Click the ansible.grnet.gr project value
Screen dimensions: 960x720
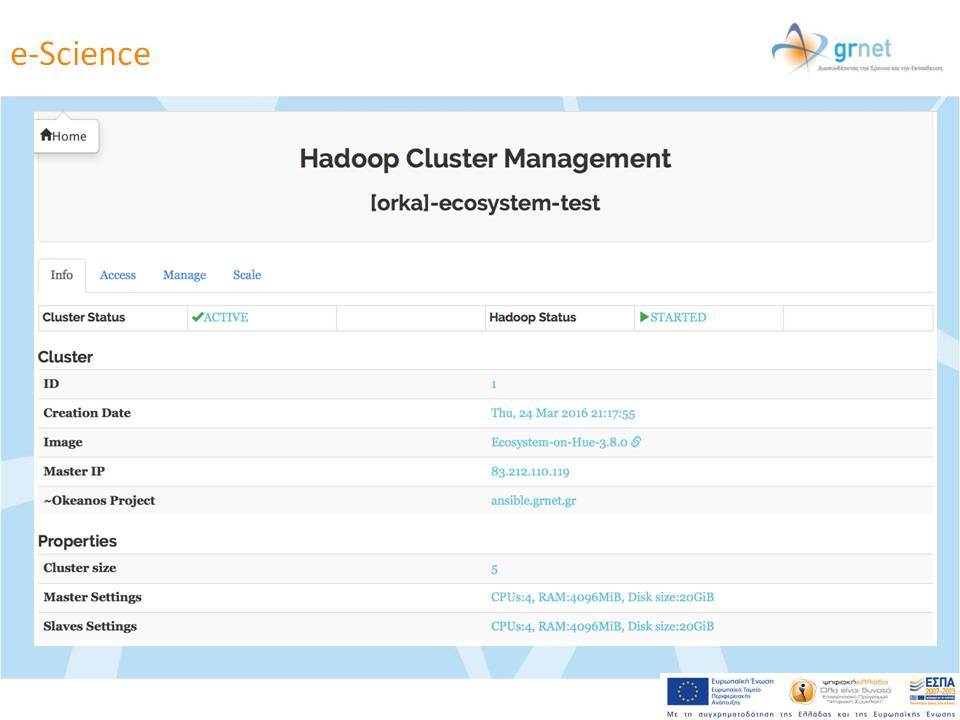tap(533, 501)
